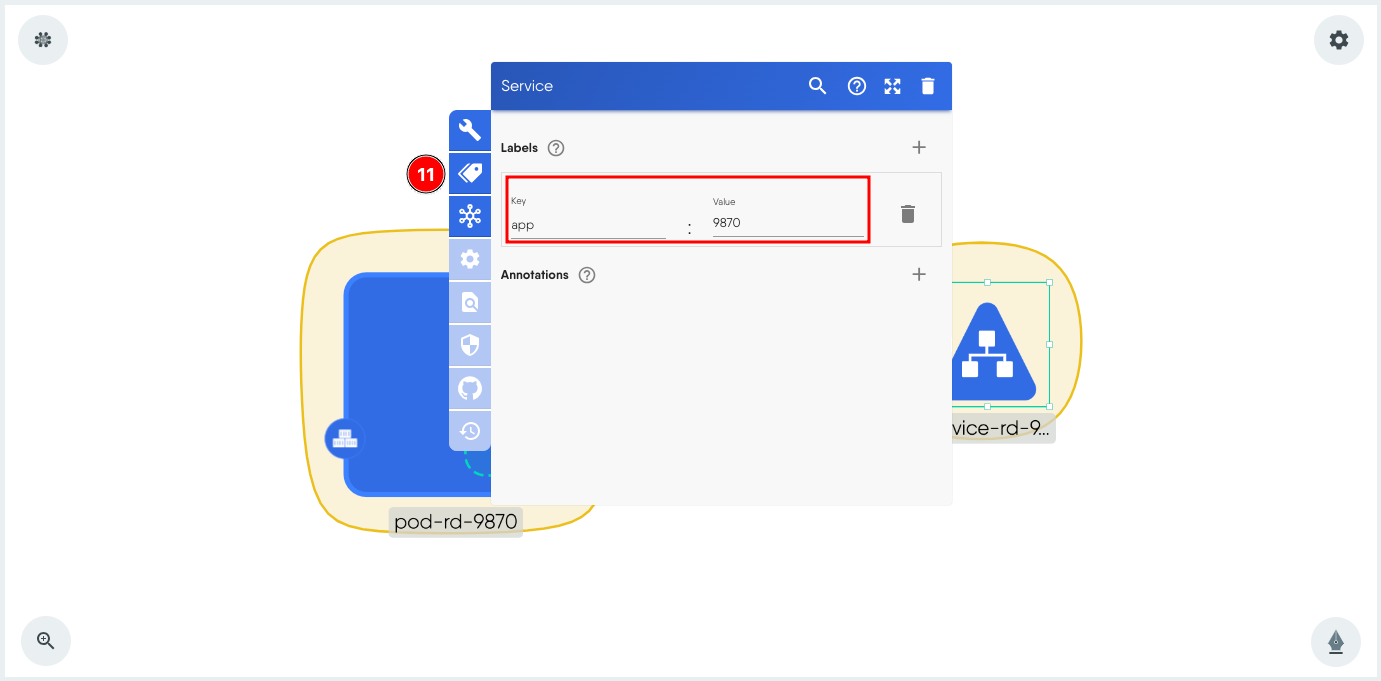Toggle fullscreen for the Service panel

pos(893,86)
